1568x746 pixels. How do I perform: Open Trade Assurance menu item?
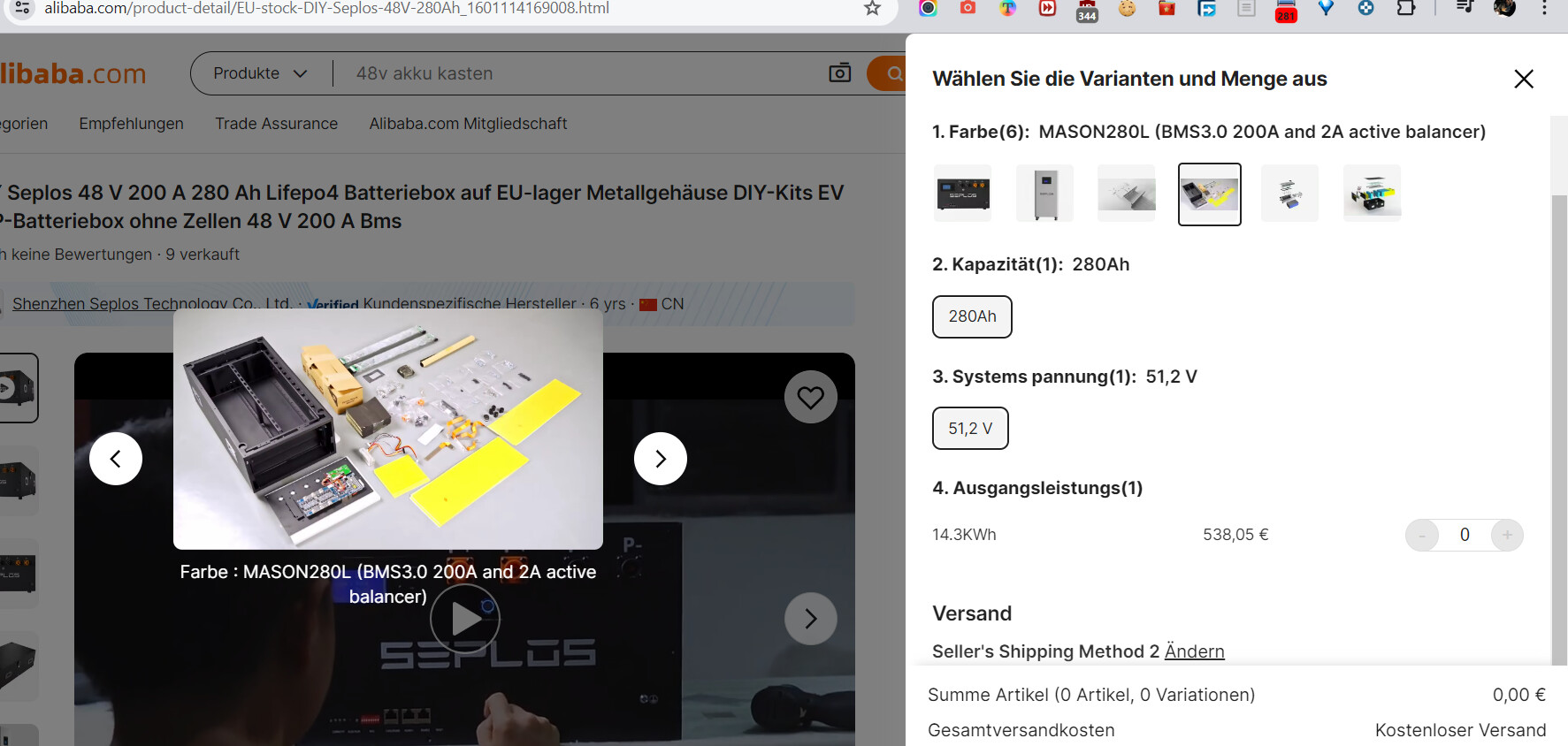click(276, 124)
